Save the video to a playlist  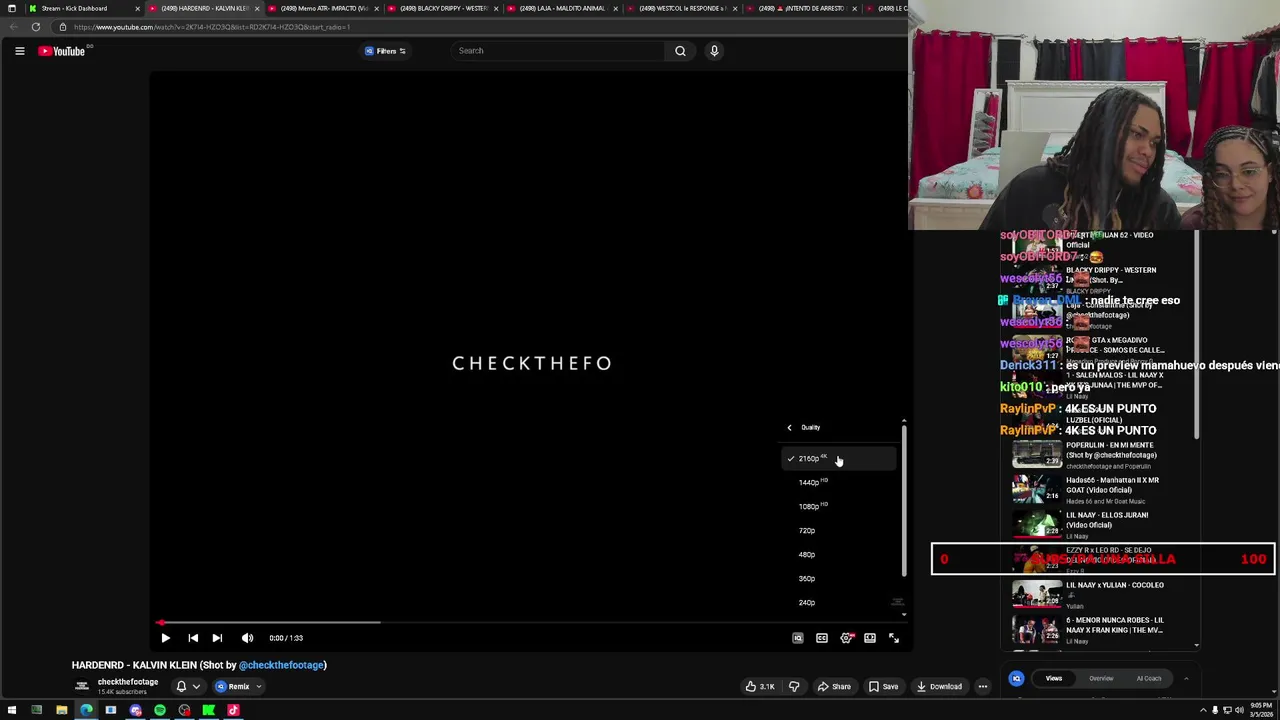[x=883, y=687]
